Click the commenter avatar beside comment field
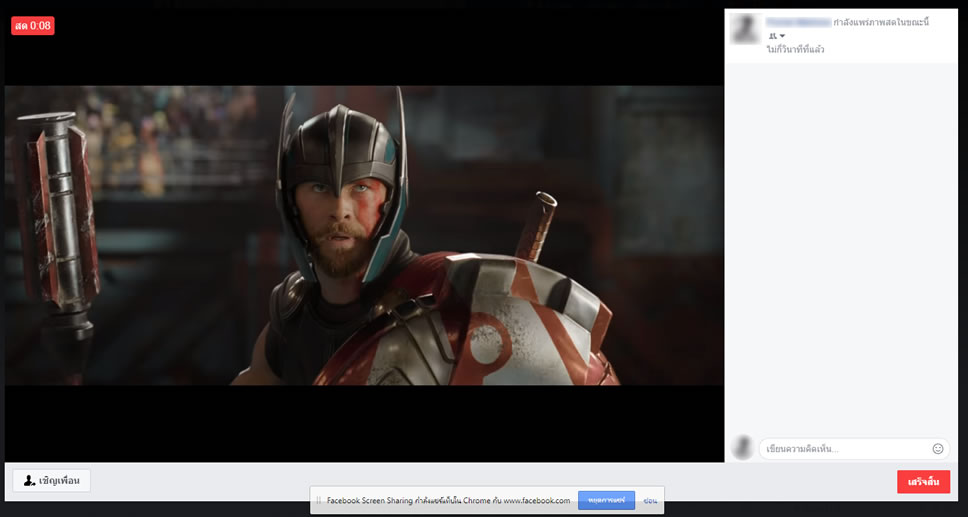The height and width of the screenshot is (517, 968). (x=742, y=448)
